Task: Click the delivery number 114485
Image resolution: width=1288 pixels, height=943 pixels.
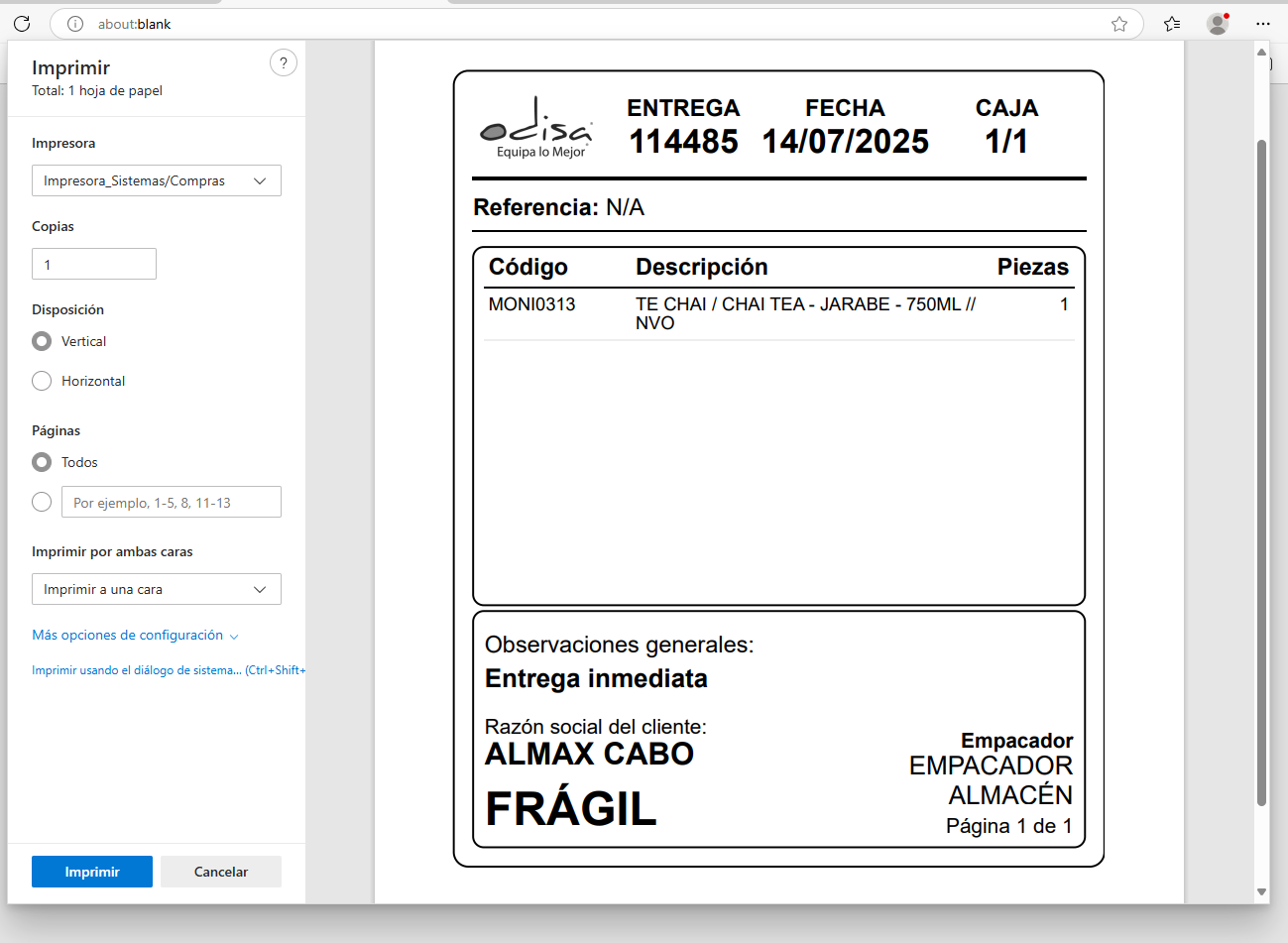Action: (x=683, y=142)
